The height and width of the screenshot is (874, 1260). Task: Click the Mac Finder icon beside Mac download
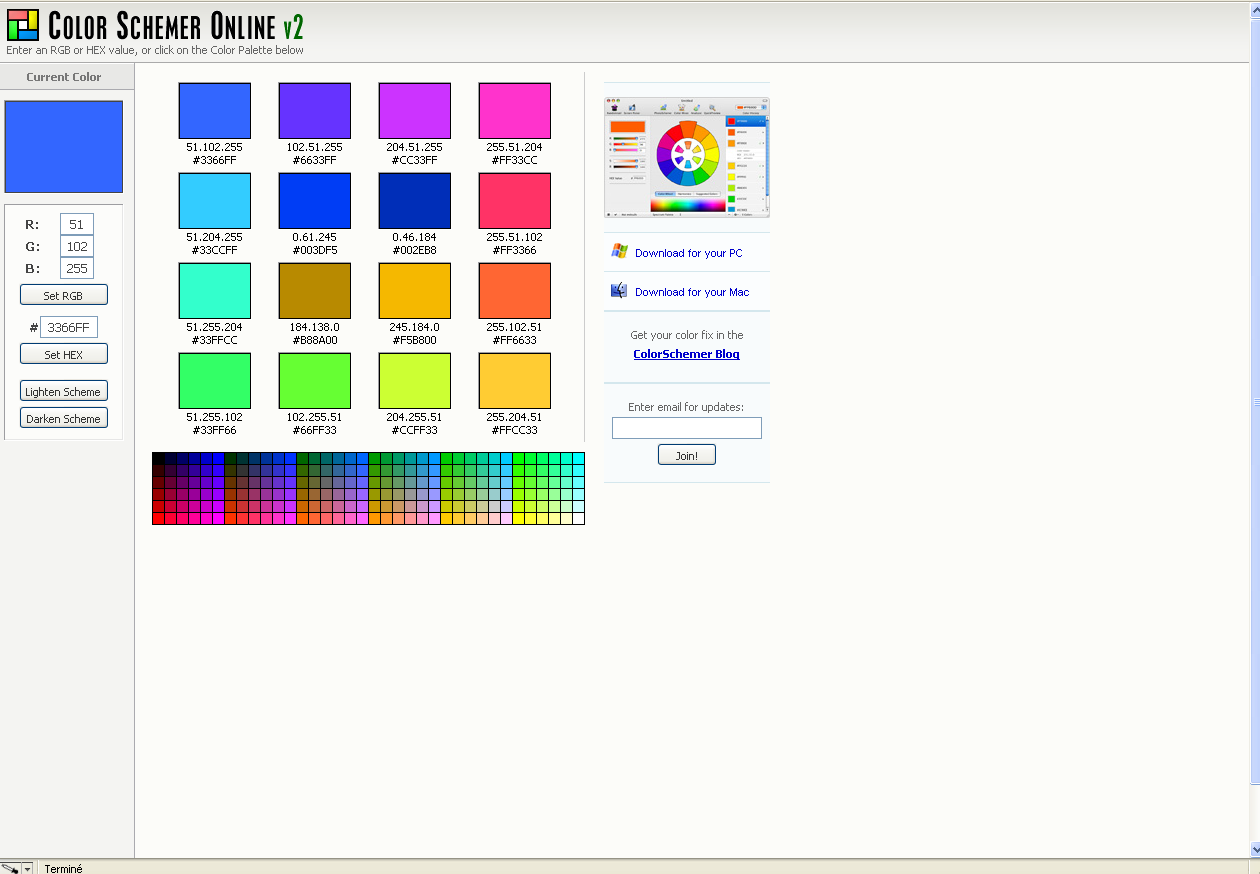click(620, 291)
